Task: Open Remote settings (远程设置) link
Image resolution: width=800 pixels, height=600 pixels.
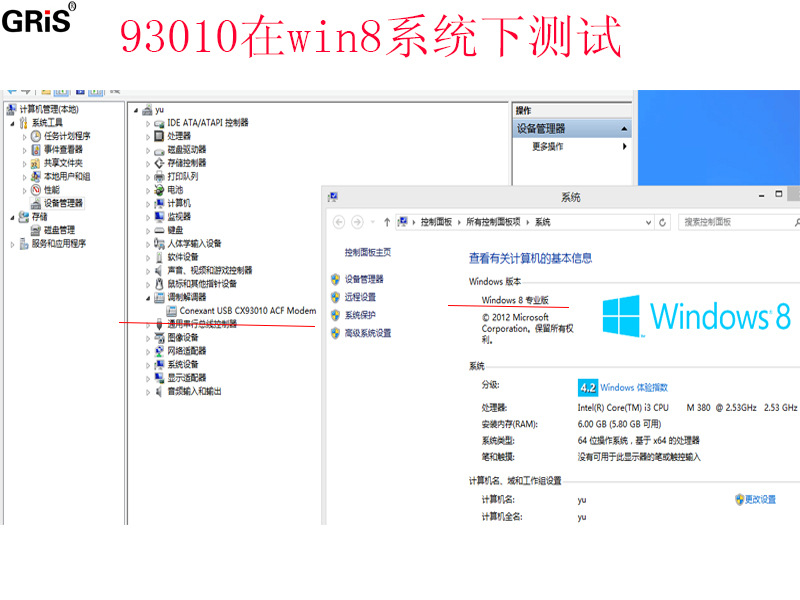Action: tap(360, 297)
